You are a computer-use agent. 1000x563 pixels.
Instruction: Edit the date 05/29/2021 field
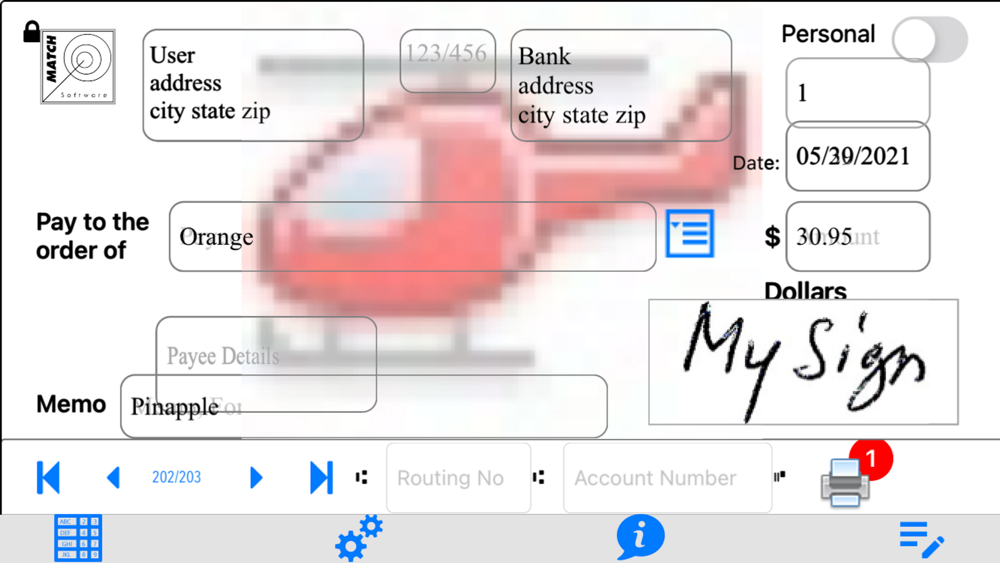point(858,157)
